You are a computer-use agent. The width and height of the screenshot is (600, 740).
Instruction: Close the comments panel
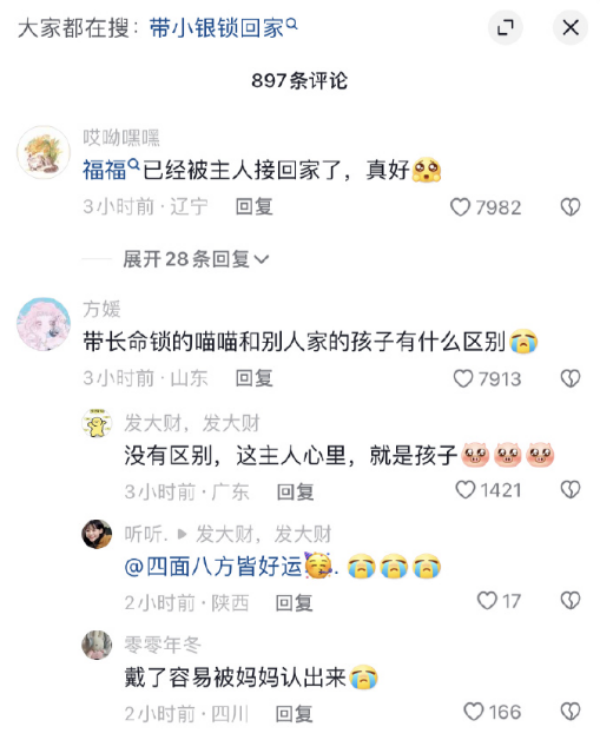(570, 27)
